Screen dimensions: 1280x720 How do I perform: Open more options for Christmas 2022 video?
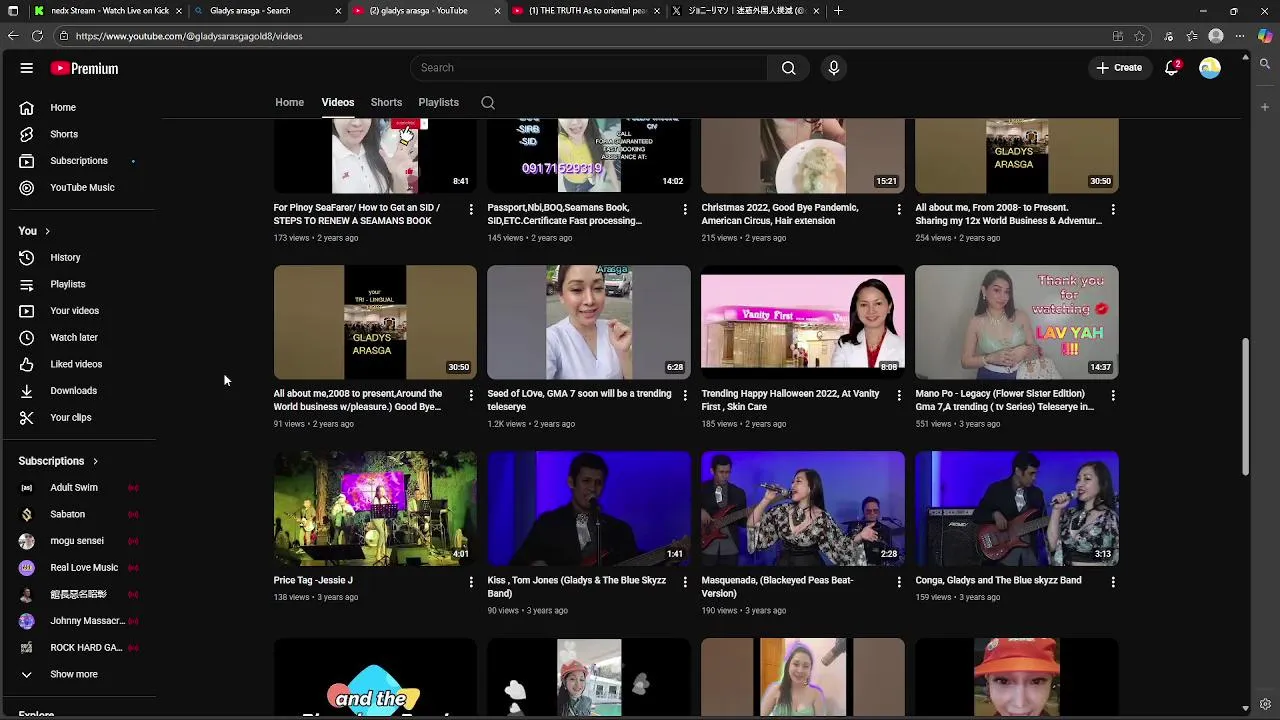point(899,209)
